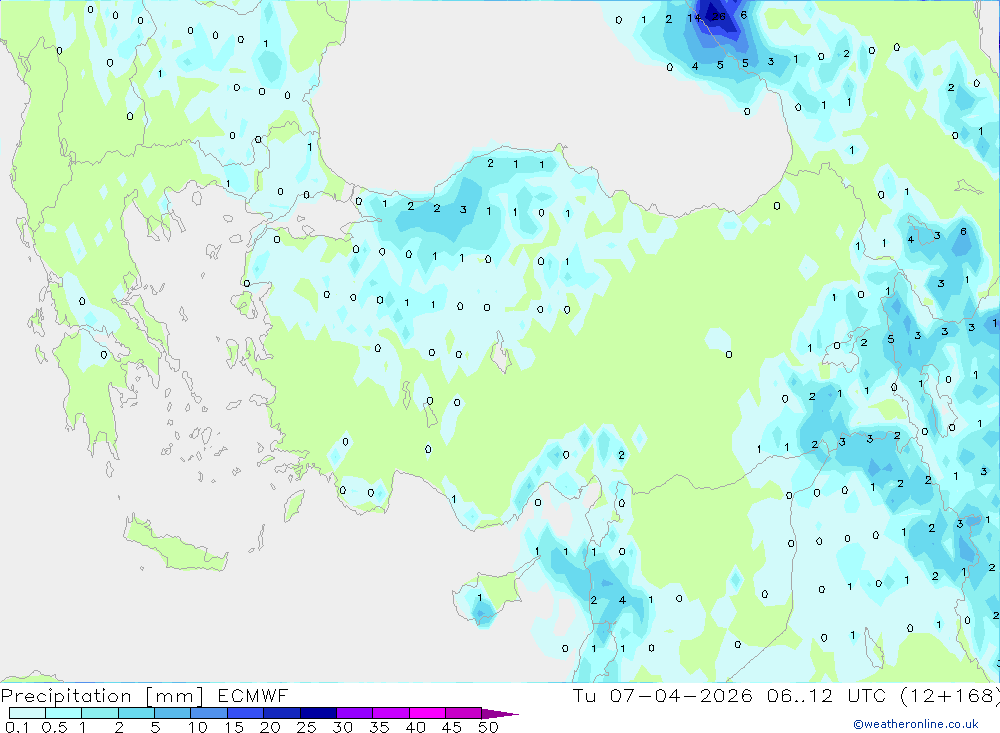The height and width of the screenshot is (733, 1000).
Task: Choose the 25–30 mm legend color swatch
Action: coord(318,713)
